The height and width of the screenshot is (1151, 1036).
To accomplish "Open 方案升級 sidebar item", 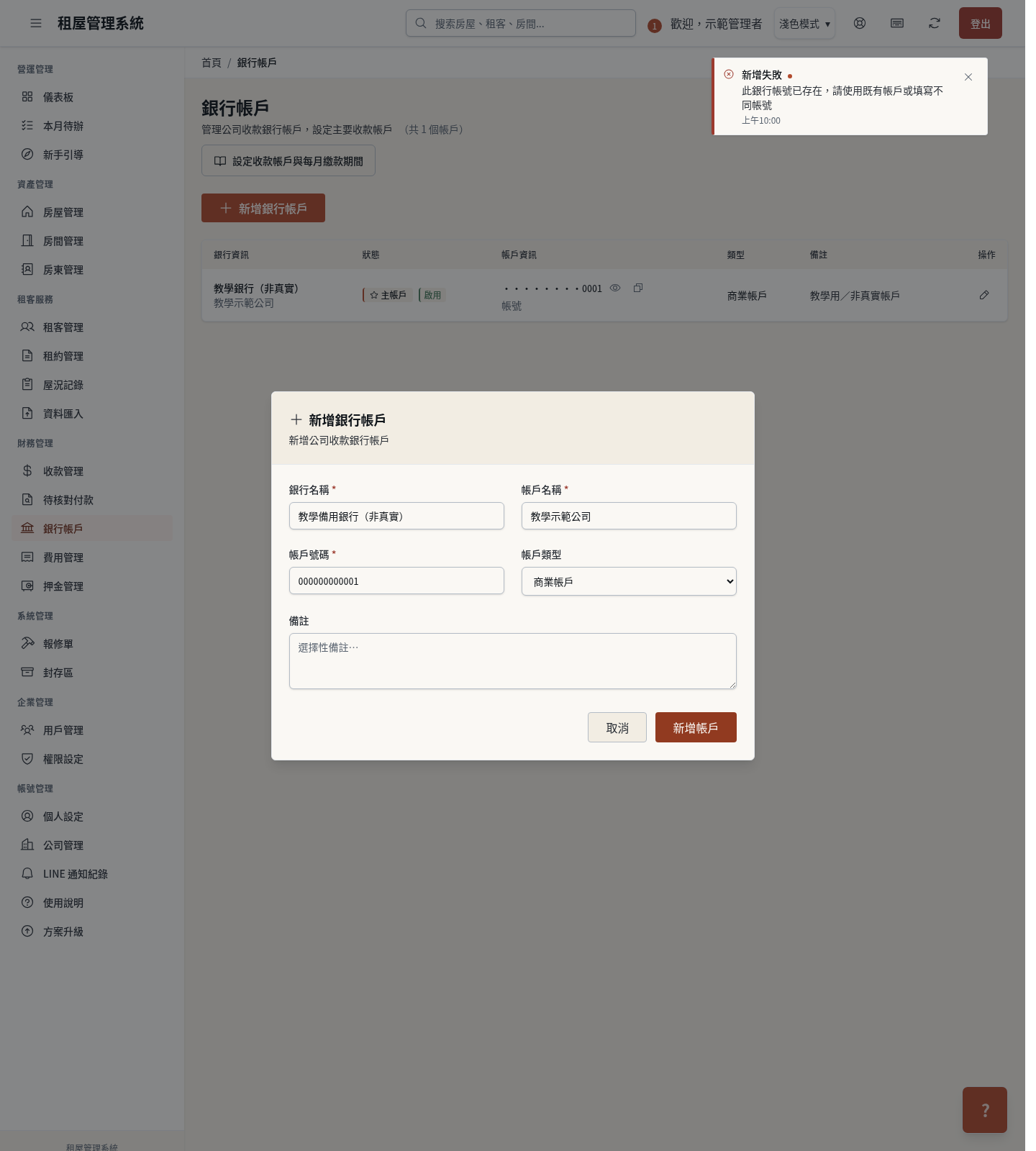I will click(92, 932).
